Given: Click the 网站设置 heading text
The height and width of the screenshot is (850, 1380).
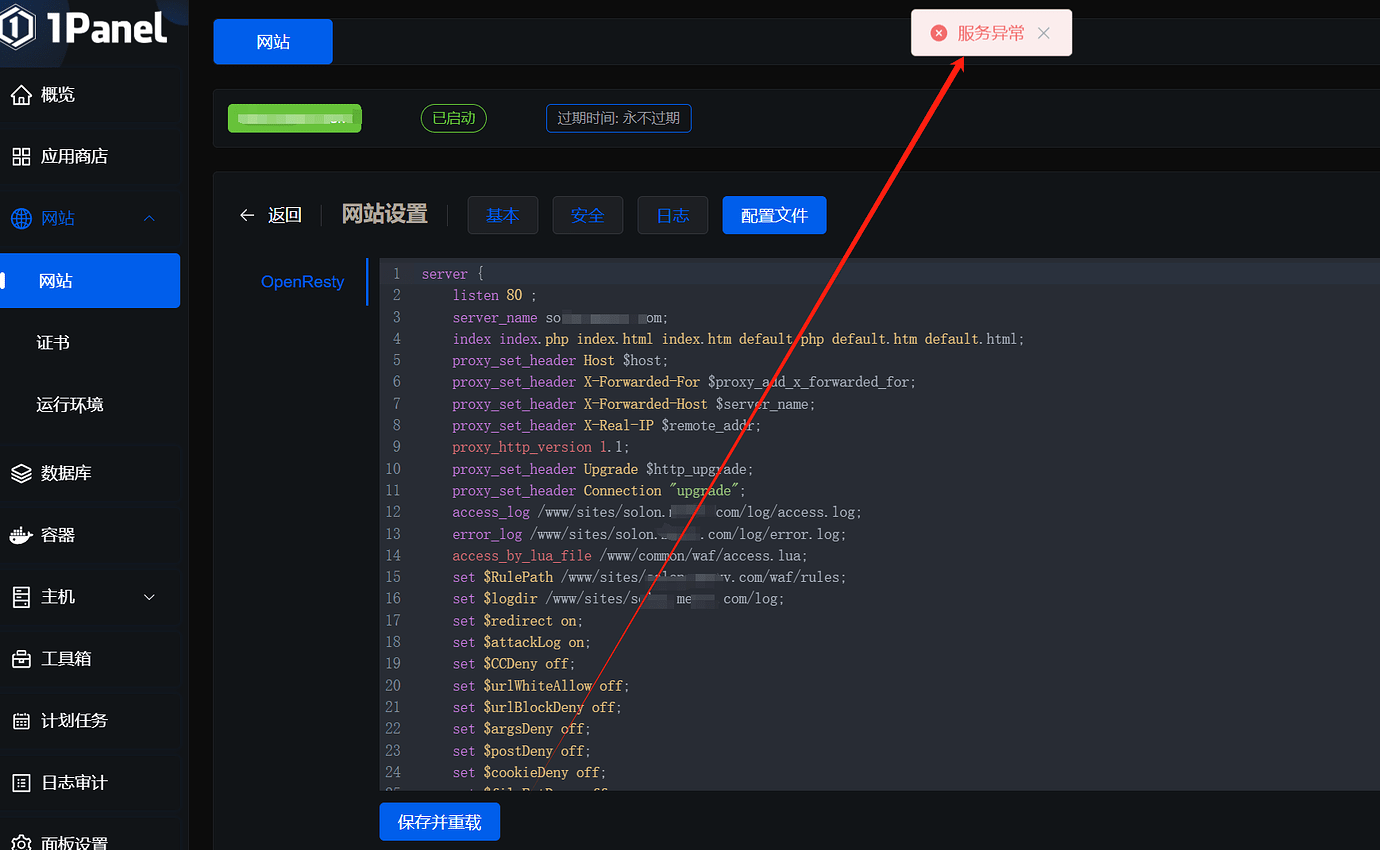Looking at the screenshot, I should pos(385,214).
